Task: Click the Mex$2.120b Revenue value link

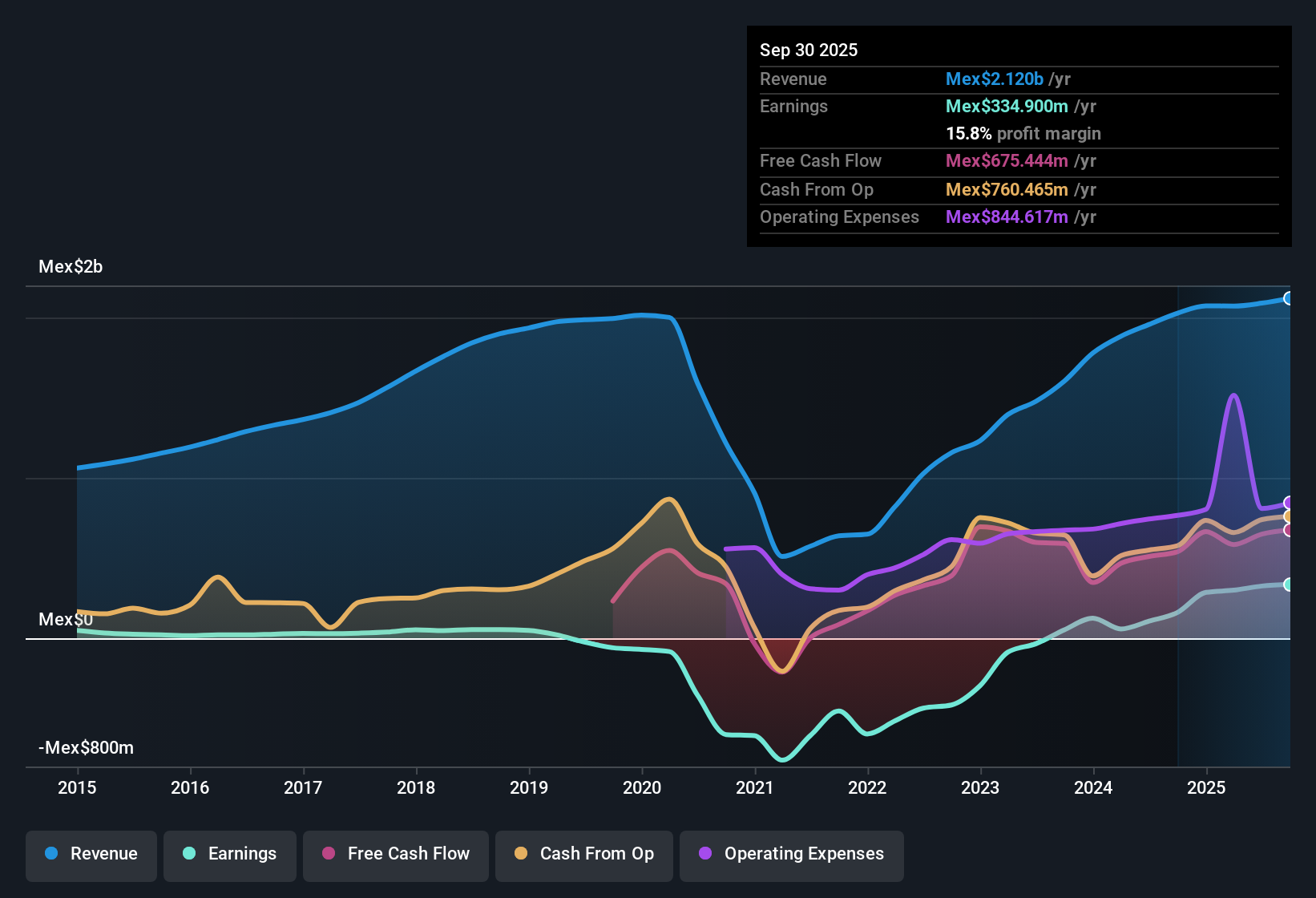Action: point(994,79)
